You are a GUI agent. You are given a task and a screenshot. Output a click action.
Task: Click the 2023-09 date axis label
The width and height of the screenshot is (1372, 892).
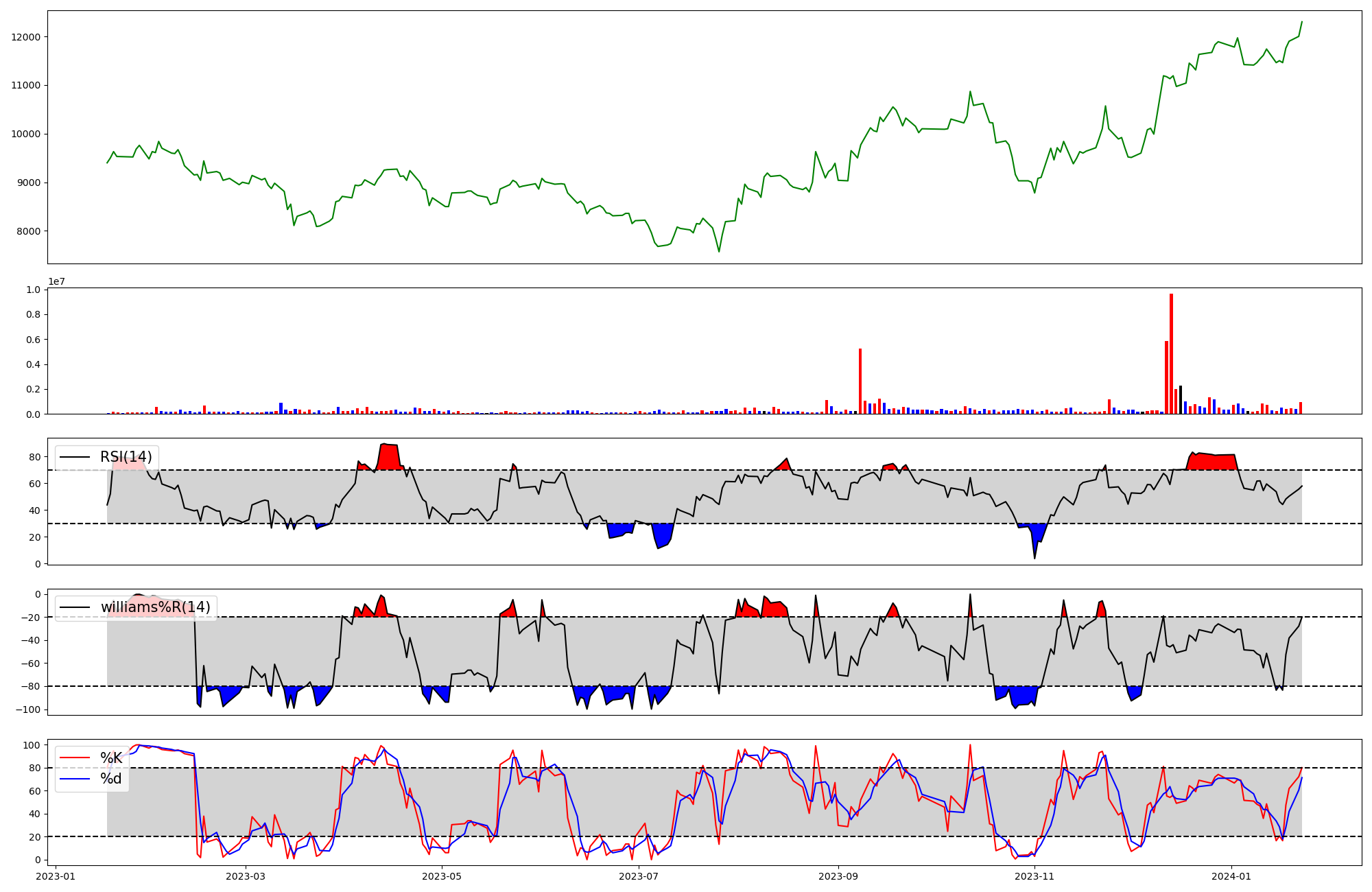838,876
